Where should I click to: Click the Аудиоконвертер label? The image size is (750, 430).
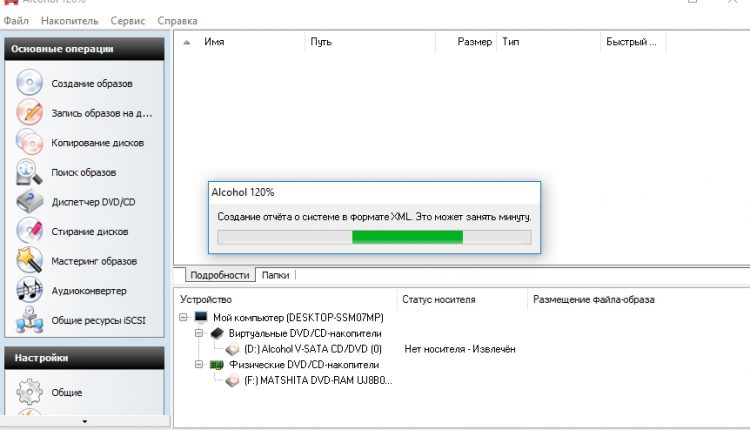tap(89, 291)
